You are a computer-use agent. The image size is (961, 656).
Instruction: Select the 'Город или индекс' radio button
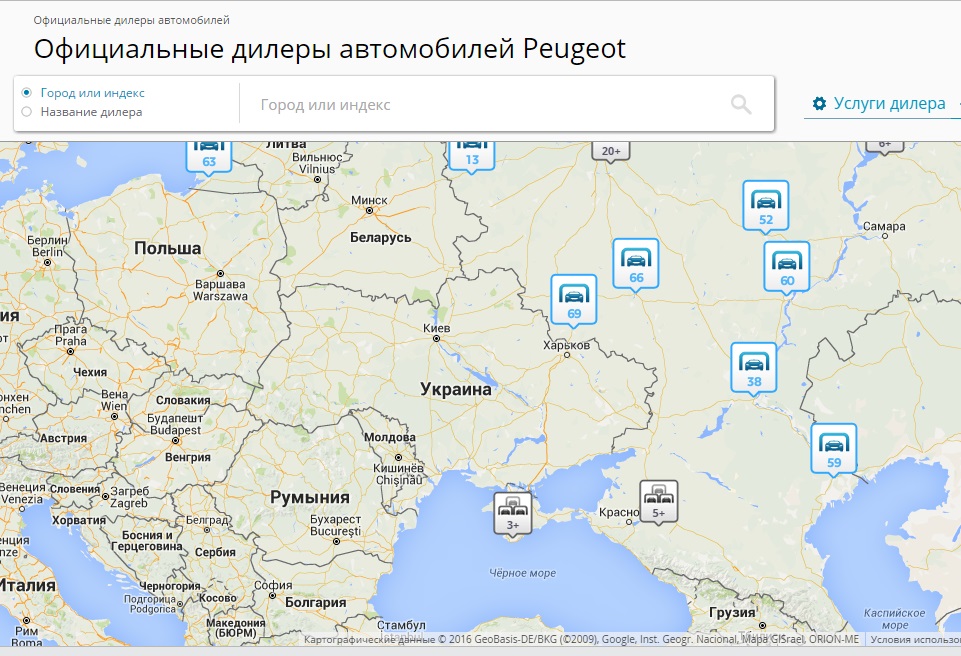[x=27, y=93]
